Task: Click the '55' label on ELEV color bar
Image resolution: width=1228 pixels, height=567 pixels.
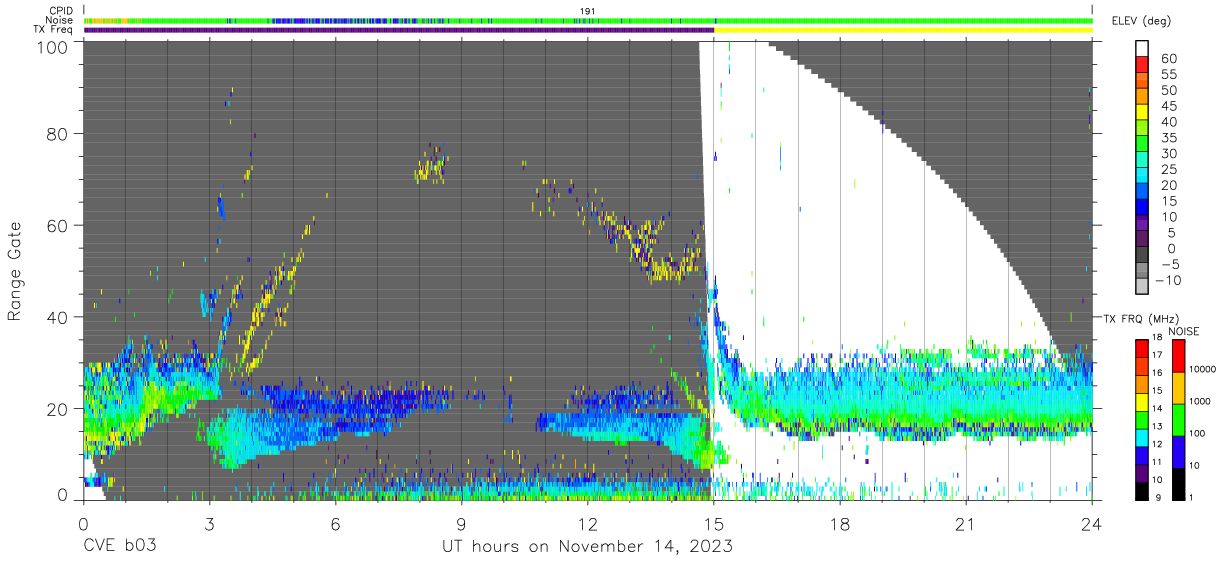Action: (1167, 74)
